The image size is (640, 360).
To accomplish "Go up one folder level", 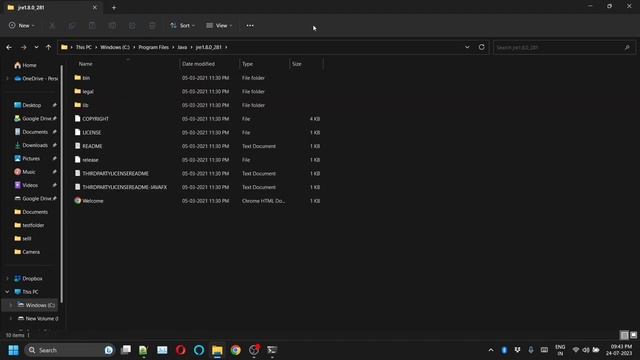I will point(49,47).
